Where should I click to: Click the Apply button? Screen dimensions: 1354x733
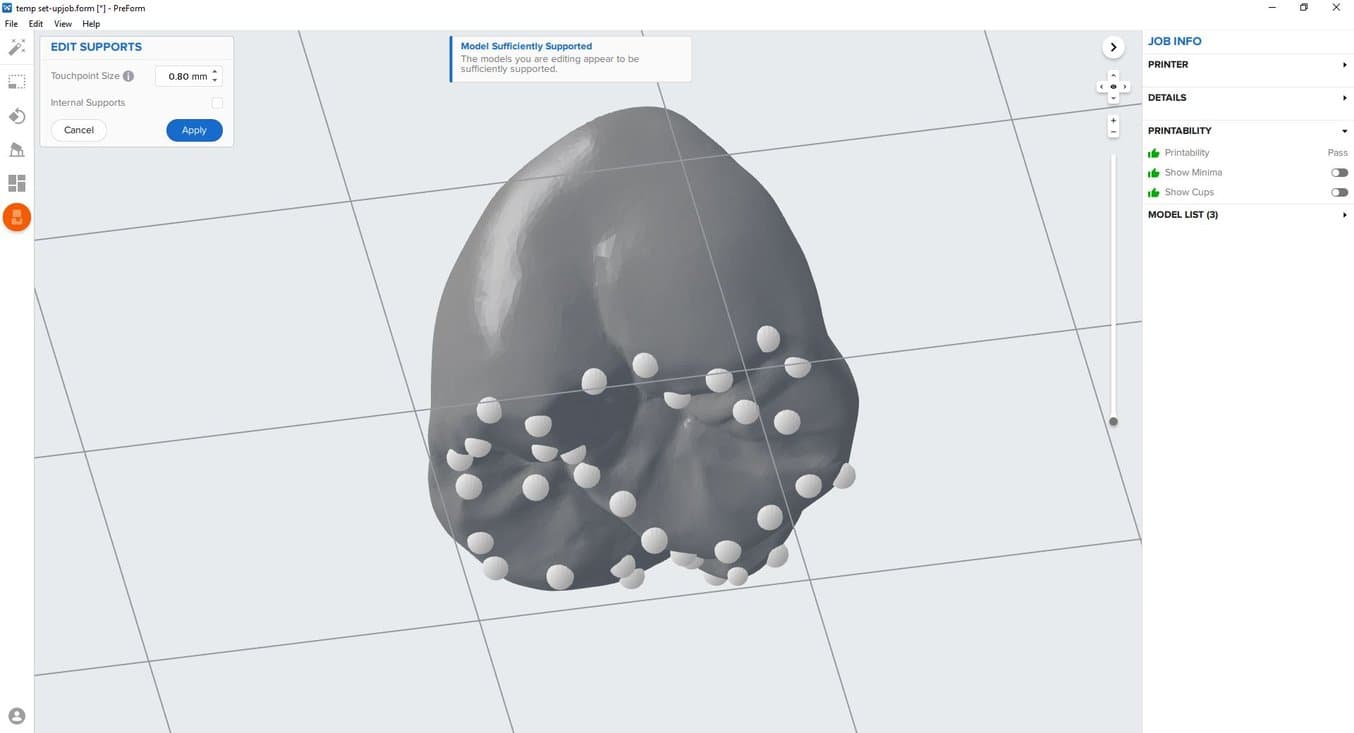(x=194, y=130)
